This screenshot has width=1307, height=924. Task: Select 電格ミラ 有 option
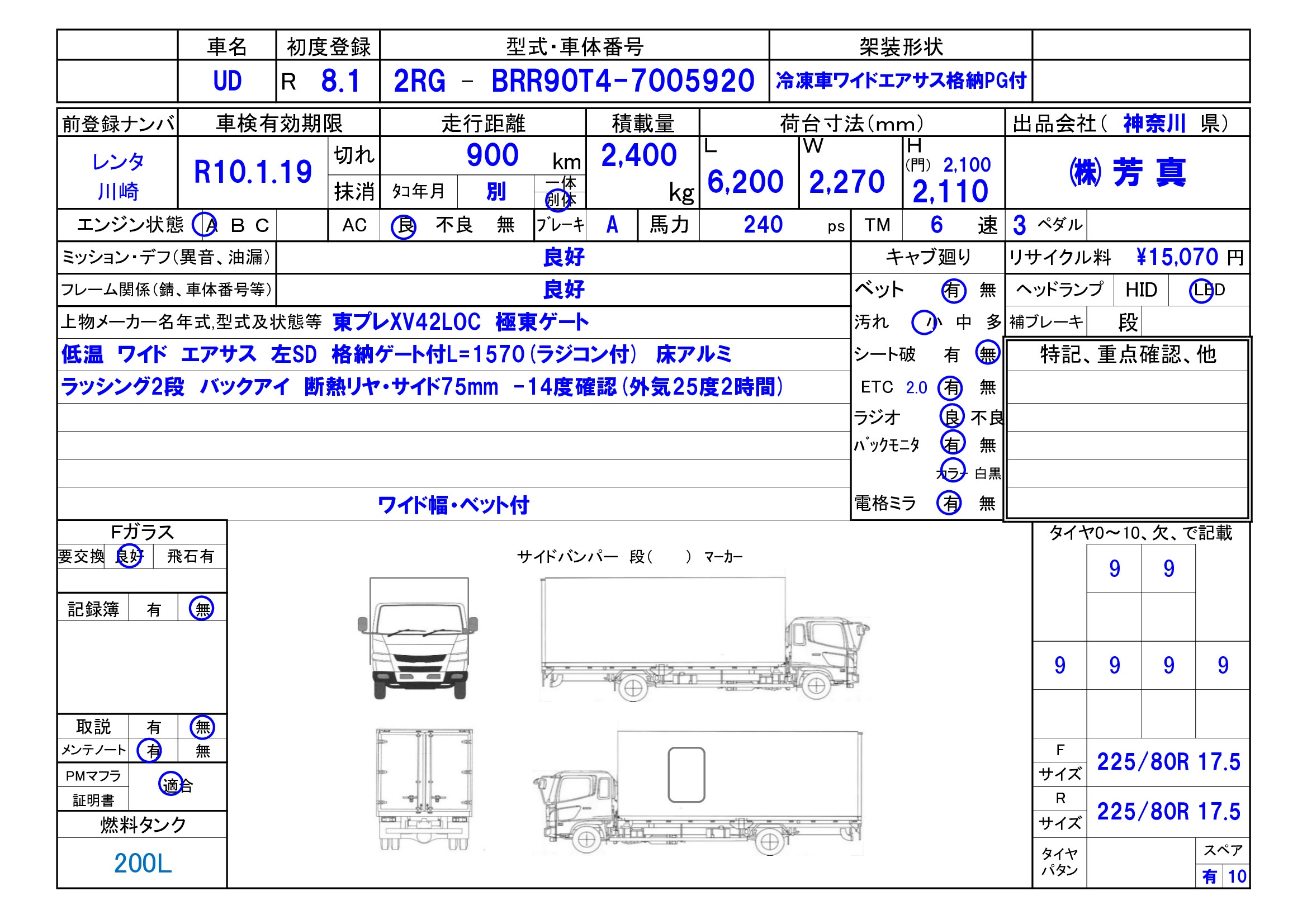coord(950,503)
